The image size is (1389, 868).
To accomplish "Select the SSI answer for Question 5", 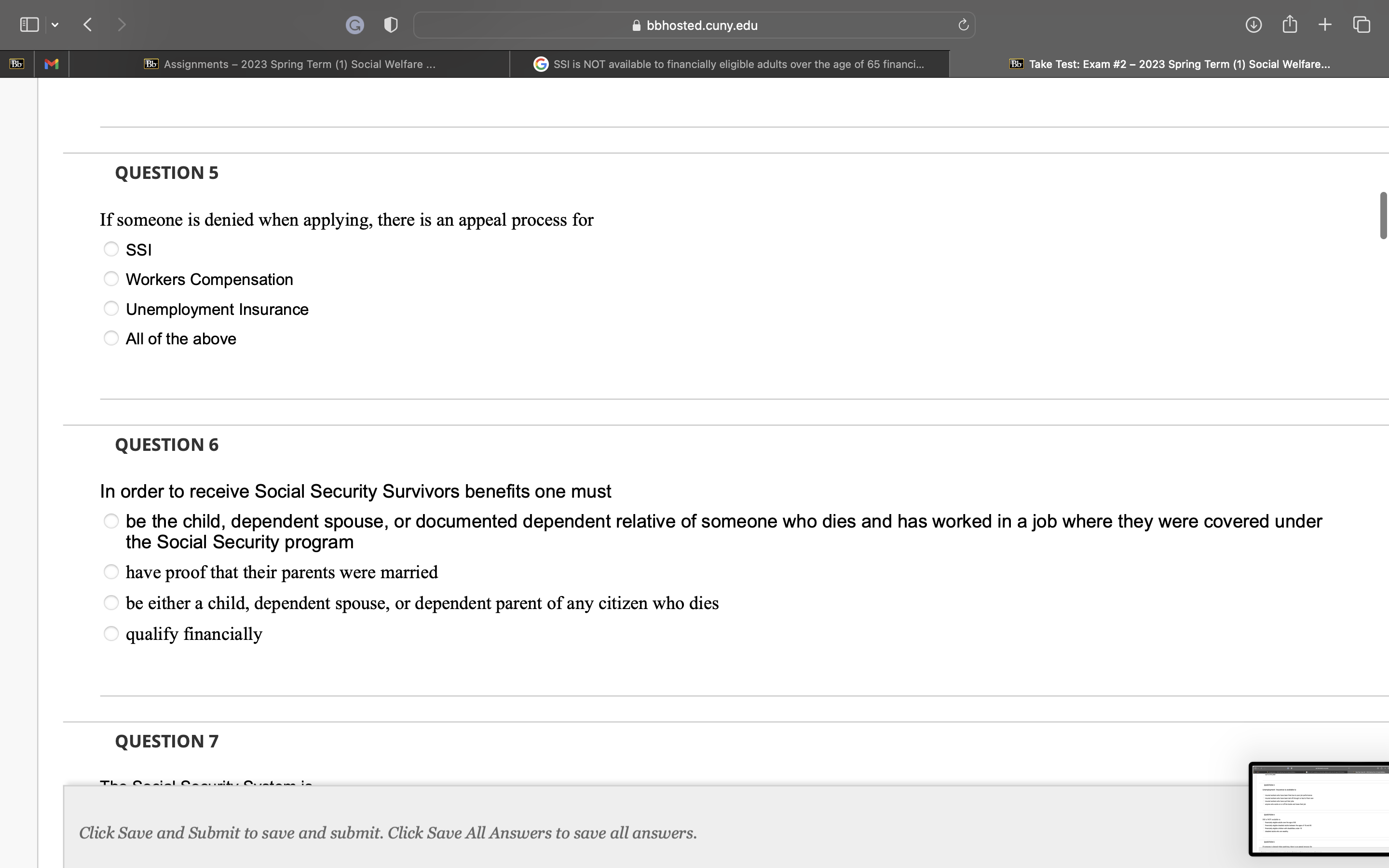I will point(111,248).
